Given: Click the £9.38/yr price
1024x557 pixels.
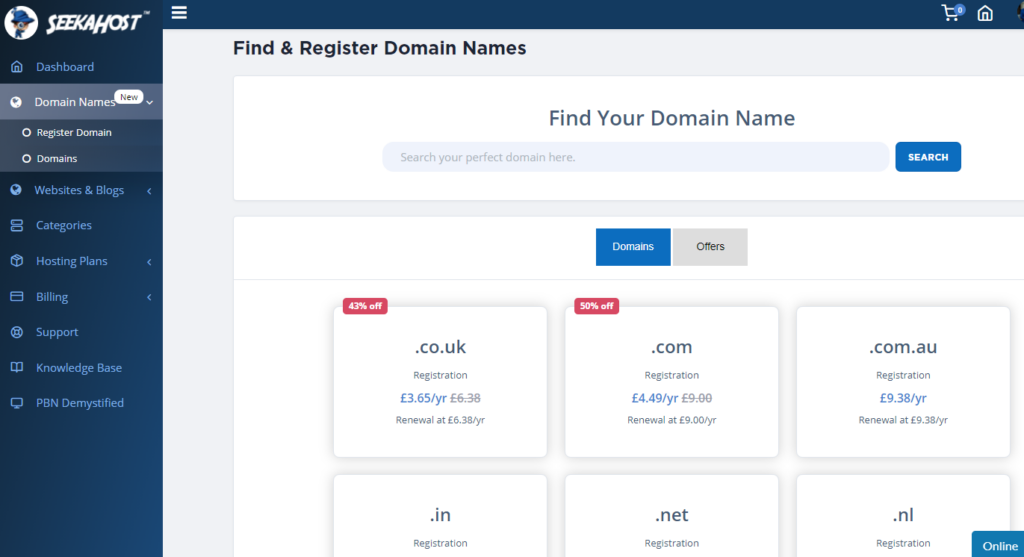Looking at the screenshot, I should tap(903, 398).
